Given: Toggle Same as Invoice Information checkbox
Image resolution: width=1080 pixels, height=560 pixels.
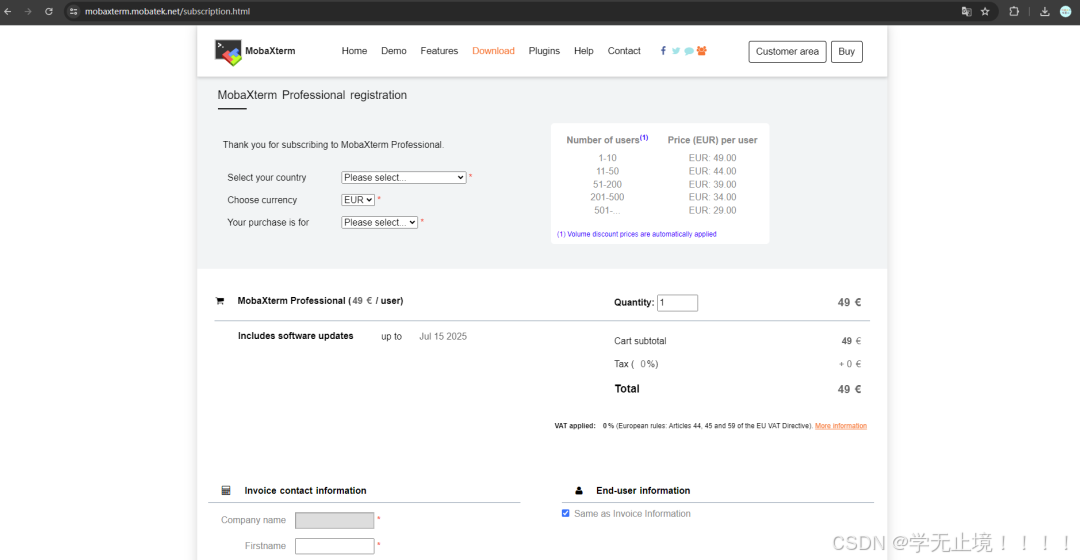Looking at the screenshot, I should tap(565, 513).
